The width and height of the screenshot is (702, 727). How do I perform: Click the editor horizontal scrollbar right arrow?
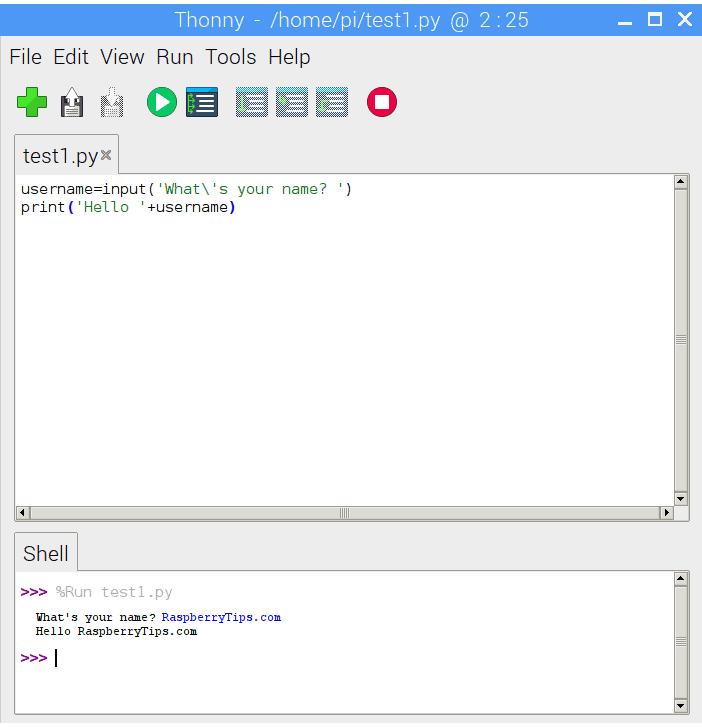coord(666,513)
